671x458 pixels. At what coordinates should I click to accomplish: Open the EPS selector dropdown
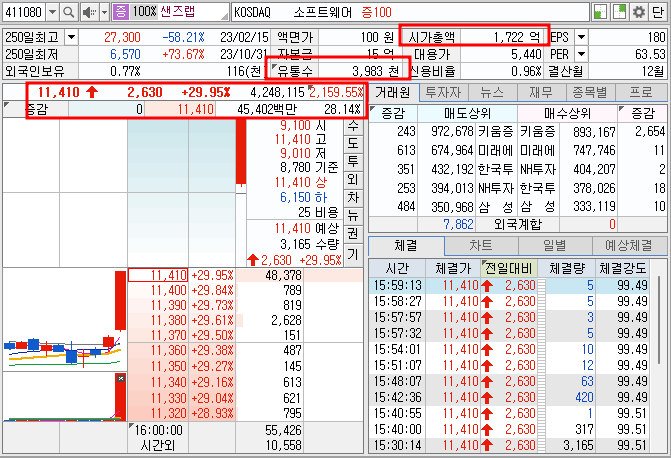coord(581,37)
